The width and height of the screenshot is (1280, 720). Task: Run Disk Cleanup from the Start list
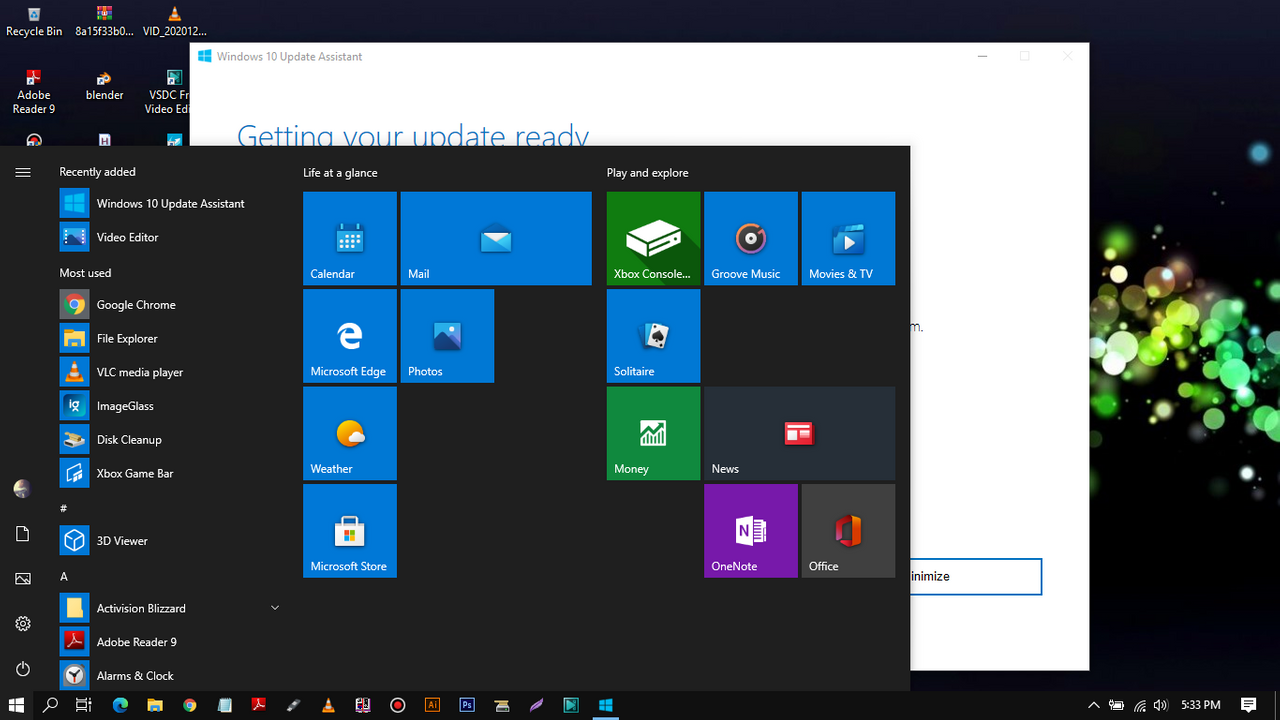[170, 440]
